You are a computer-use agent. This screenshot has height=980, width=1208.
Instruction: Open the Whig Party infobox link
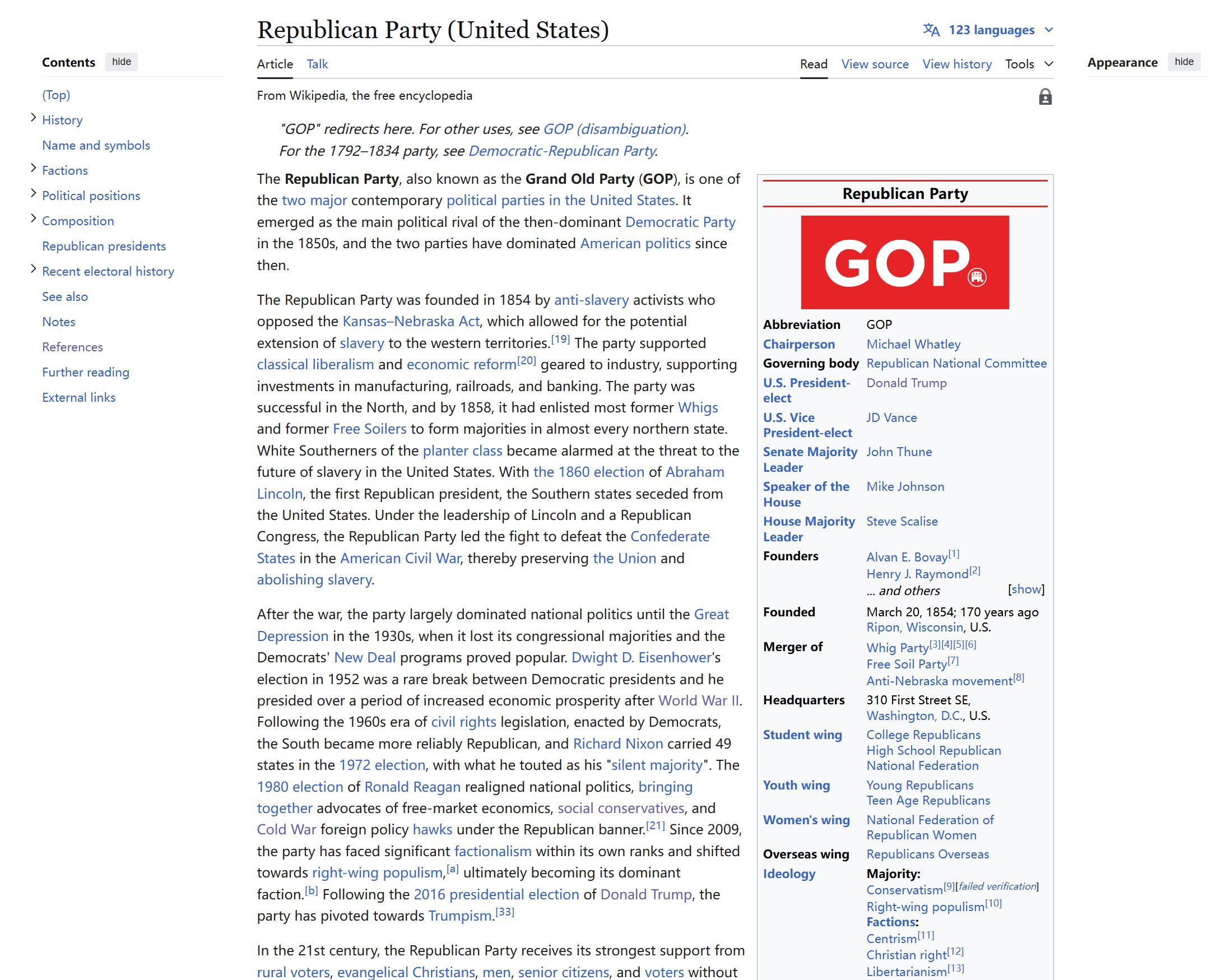click(x=897, y=648)
